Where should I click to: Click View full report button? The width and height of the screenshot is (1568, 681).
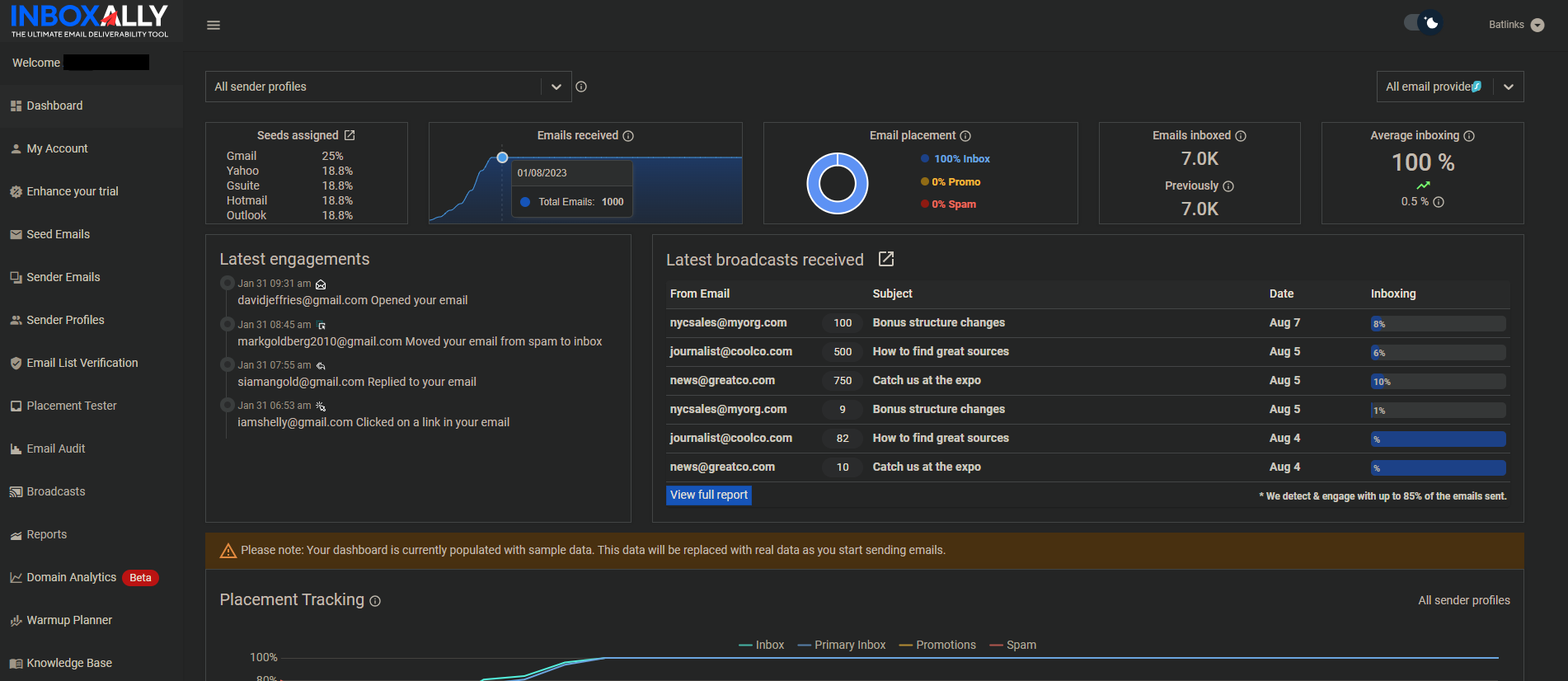pyautogui.click(x=709, y=495)
